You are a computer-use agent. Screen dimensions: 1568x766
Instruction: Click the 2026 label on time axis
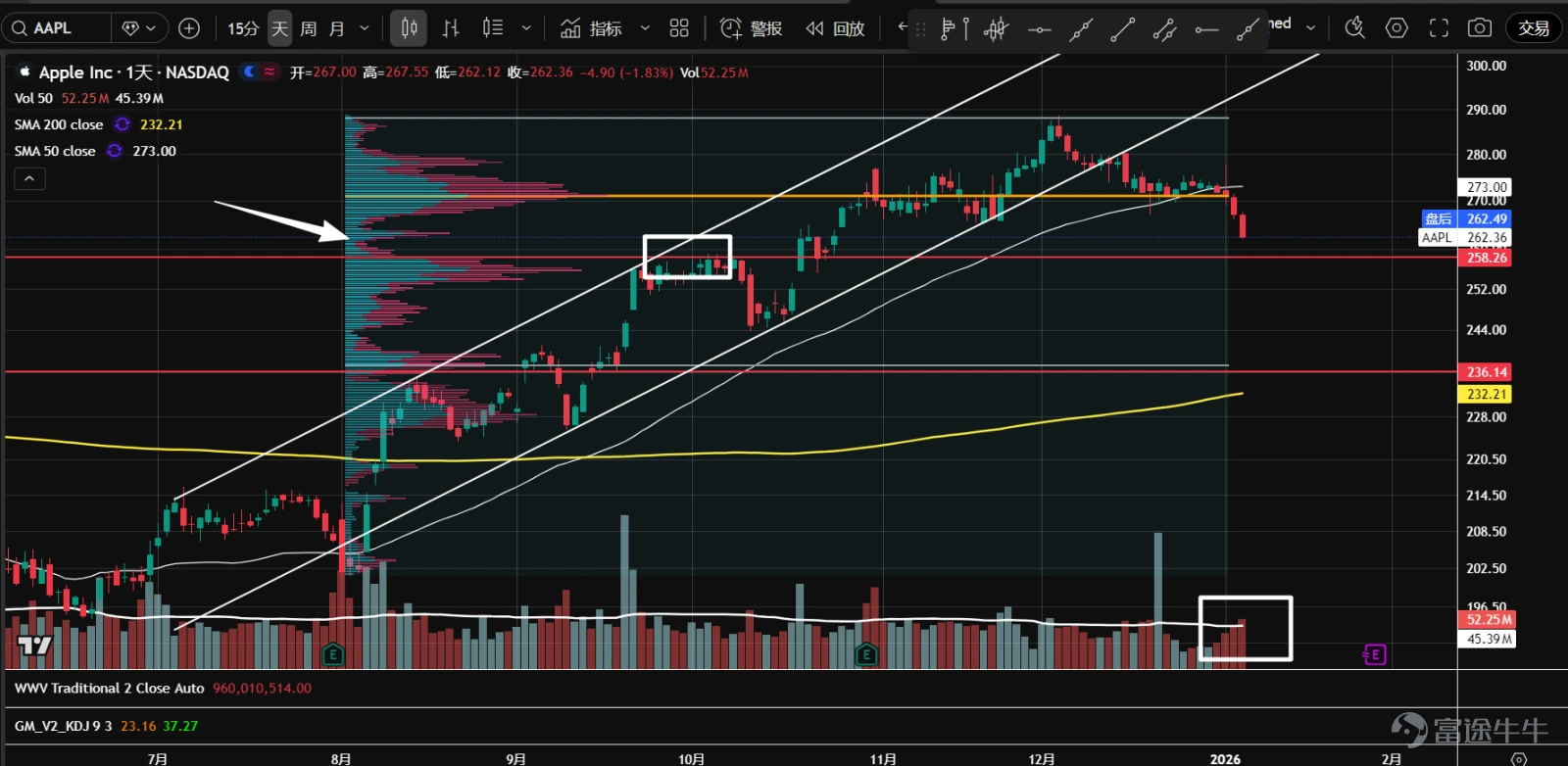1225,758
